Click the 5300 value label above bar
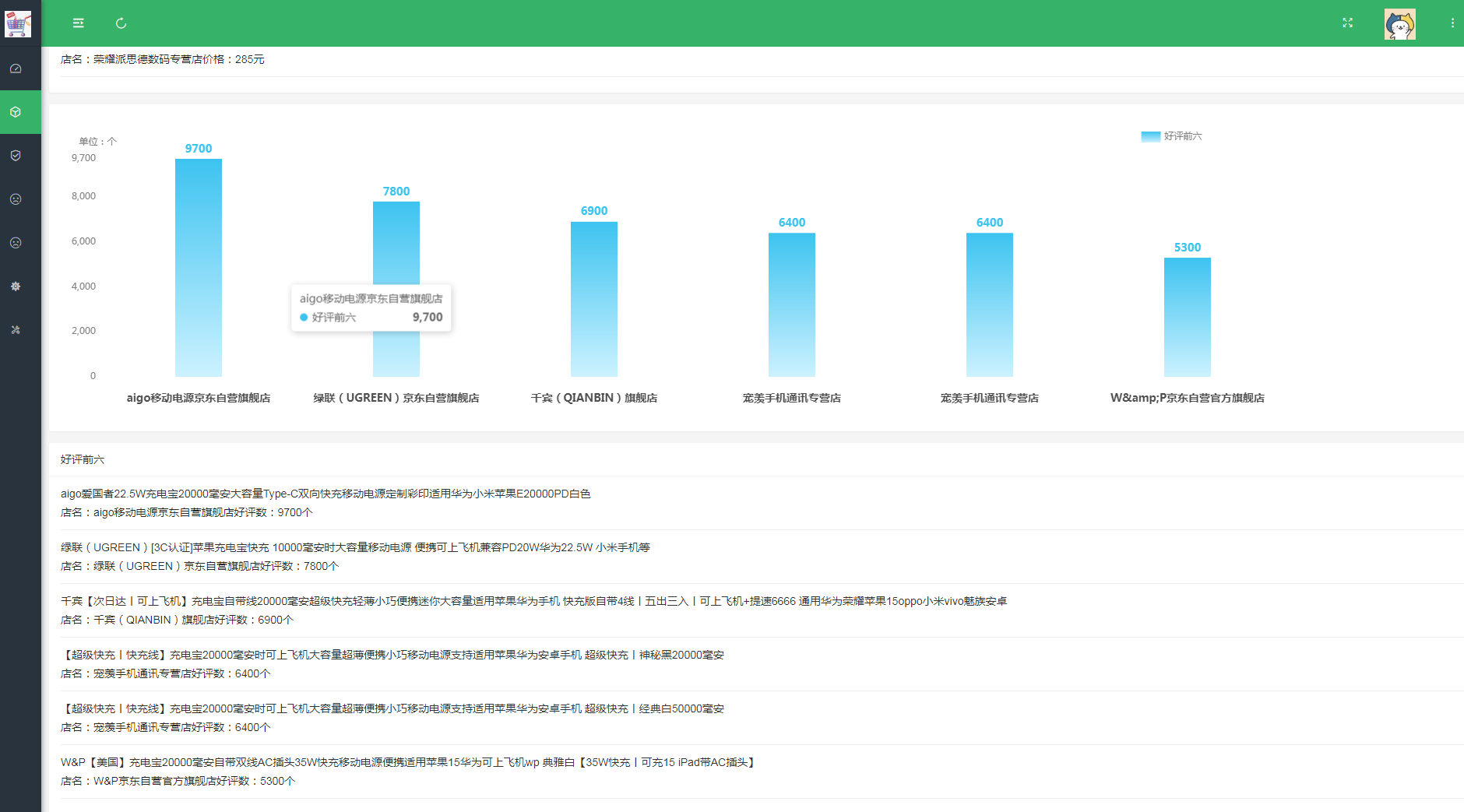This screenshot has width=1464, height=812. 1188,248
